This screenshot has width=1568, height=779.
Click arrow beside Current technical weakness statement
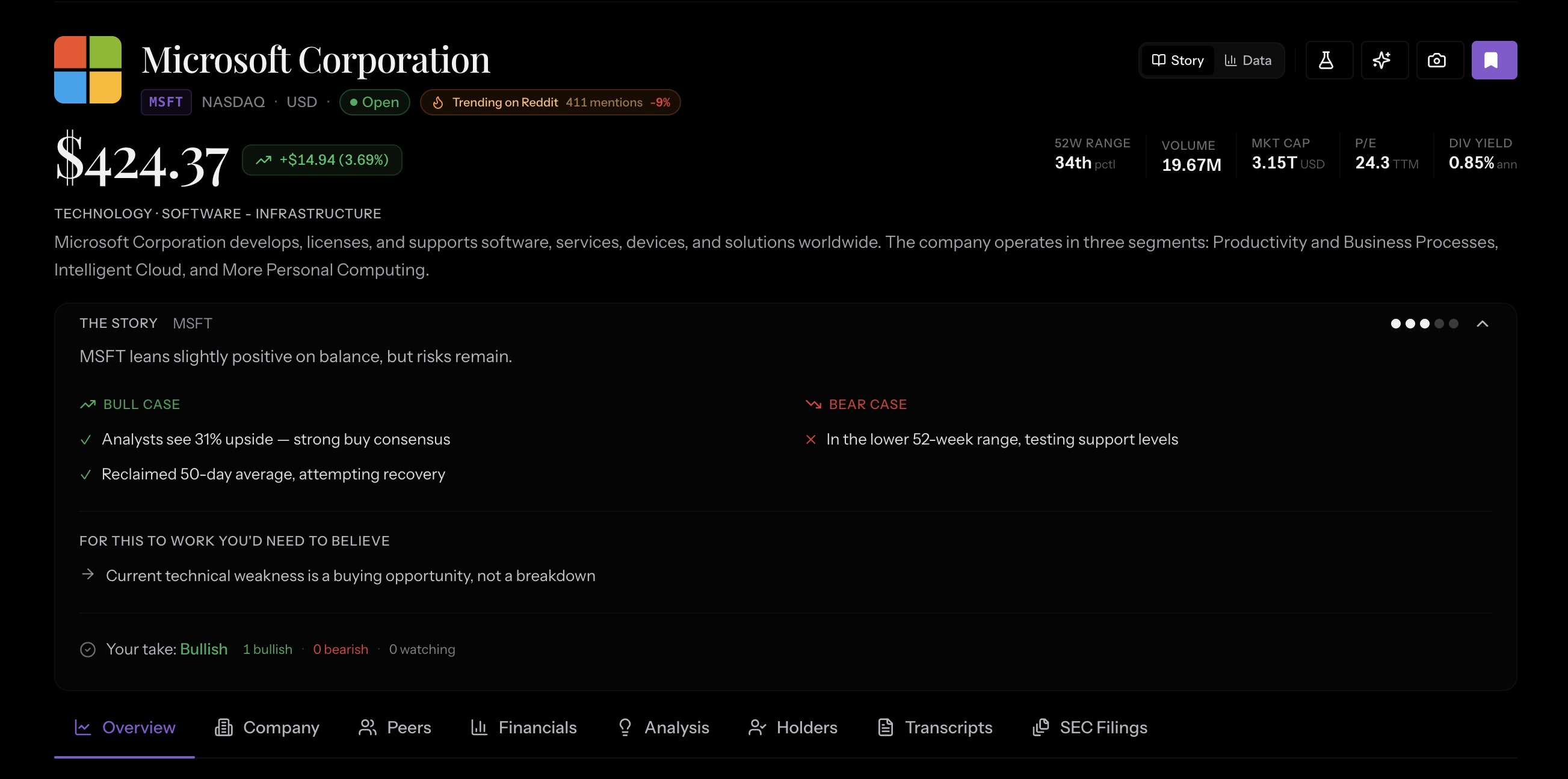point(88,574)
